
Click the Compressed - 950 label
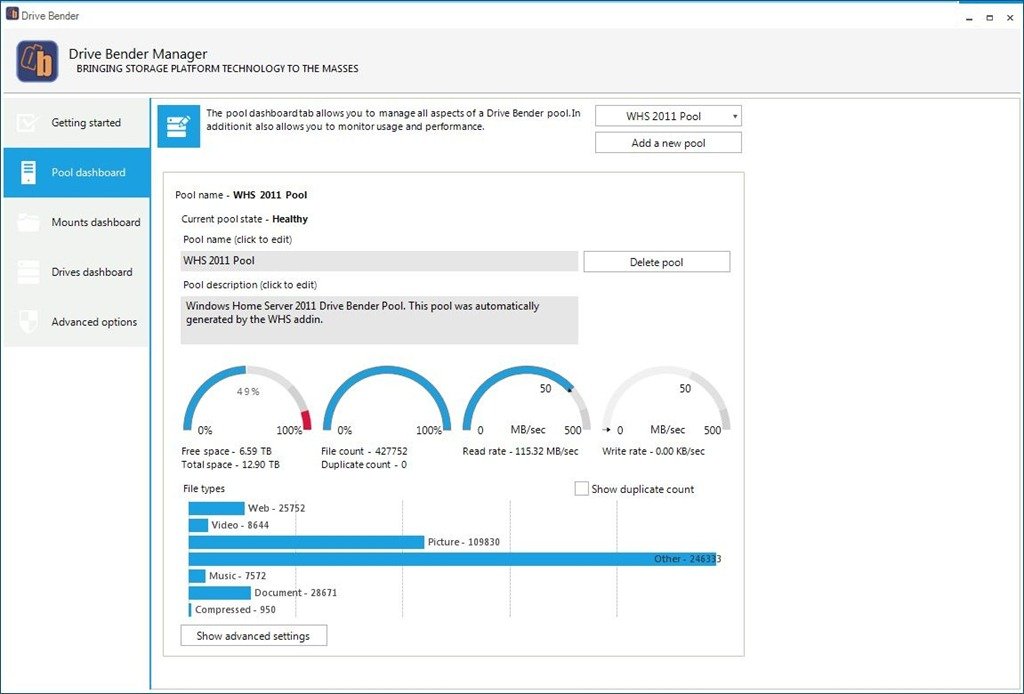pos(235,610)
